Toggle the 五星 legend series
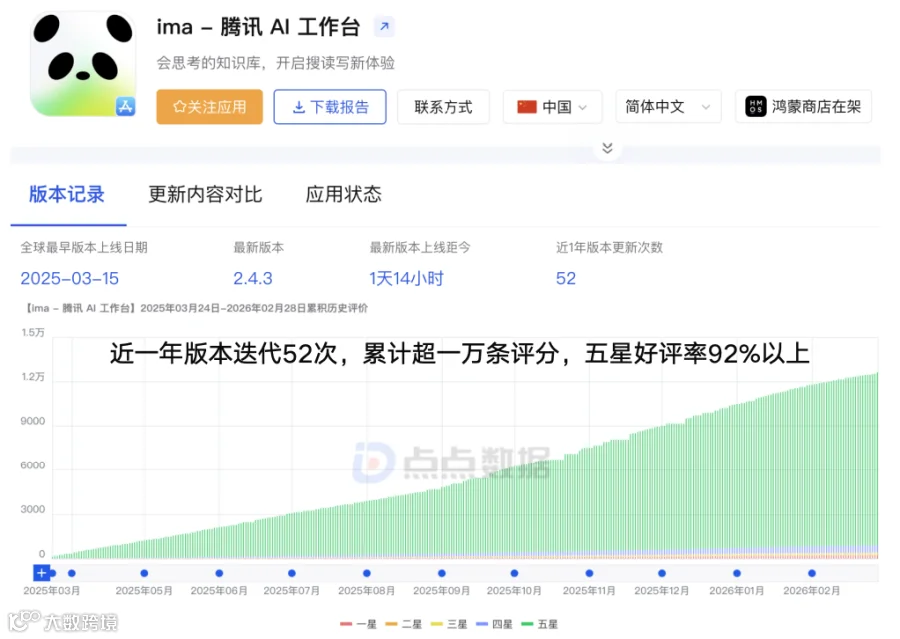The width and height of the screenshot is (900, 639). [x=540, y=624]
